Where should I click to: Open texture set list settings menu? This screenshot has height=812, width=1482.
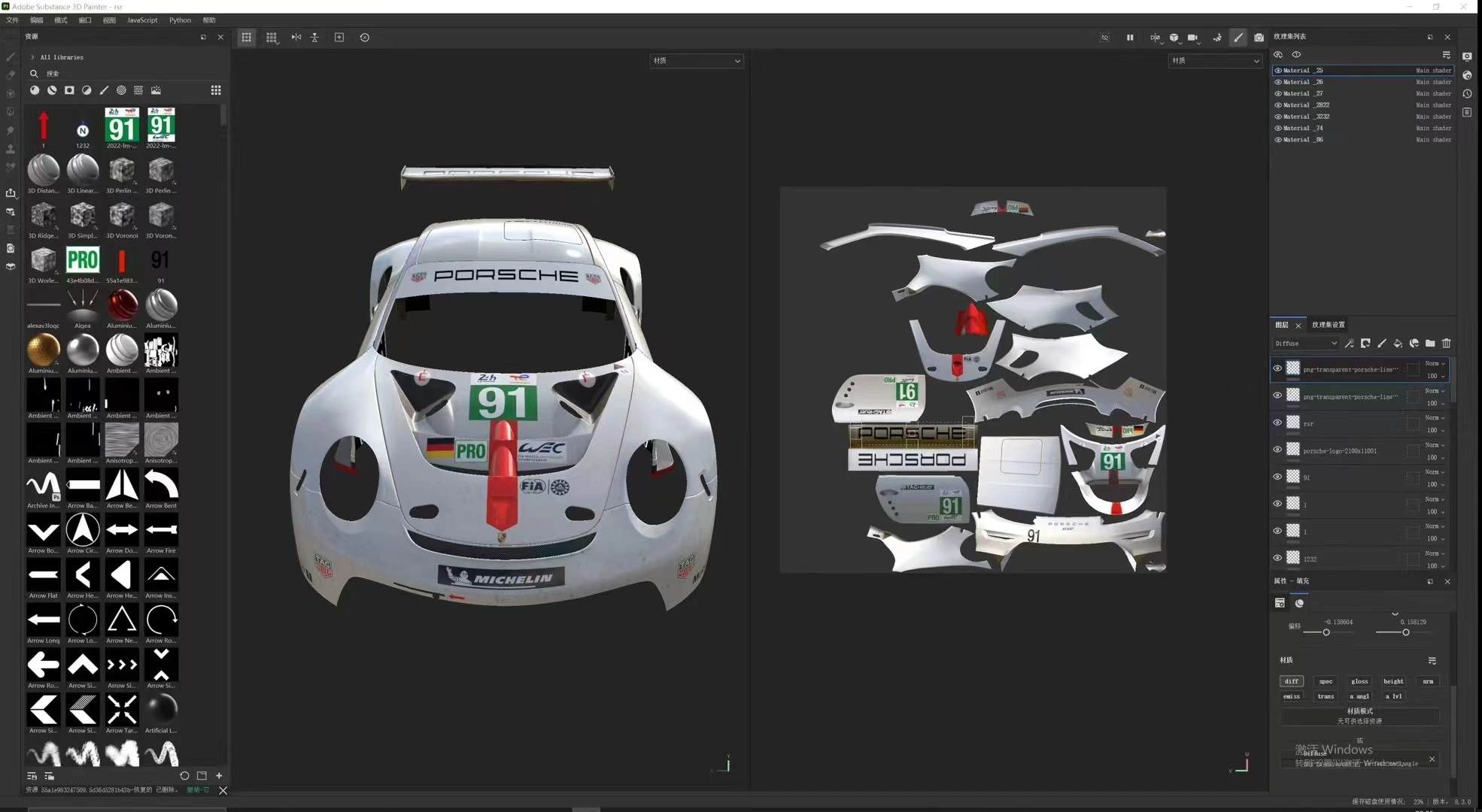(x=1446, y=55)
